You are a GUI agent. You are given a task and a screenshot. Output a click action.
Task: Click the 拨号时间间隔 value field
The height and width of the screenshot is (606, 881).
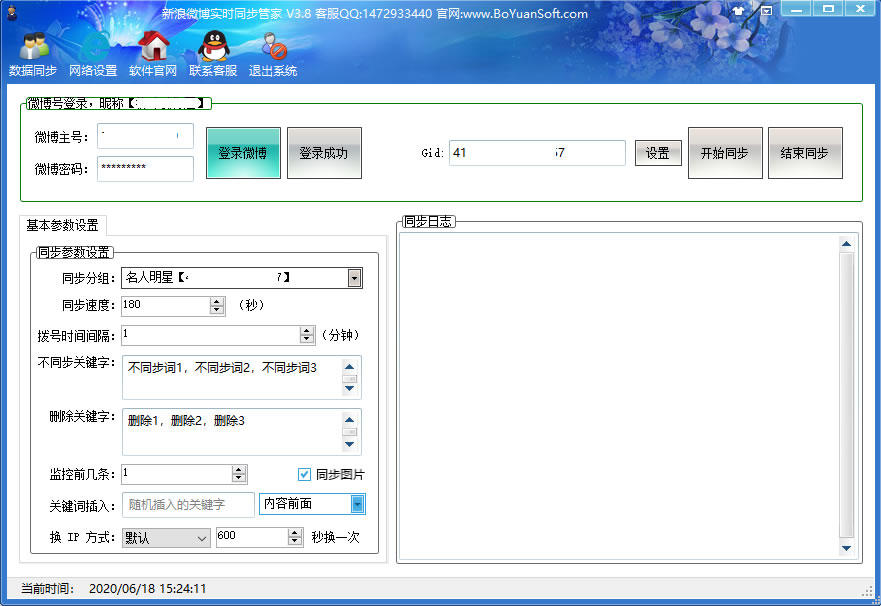[211, 335]
